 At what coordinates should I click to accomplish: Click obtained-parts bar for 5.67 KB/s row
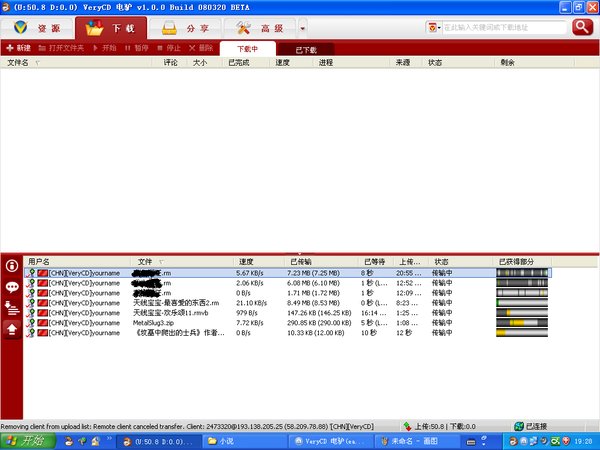(x=522, y=273)
